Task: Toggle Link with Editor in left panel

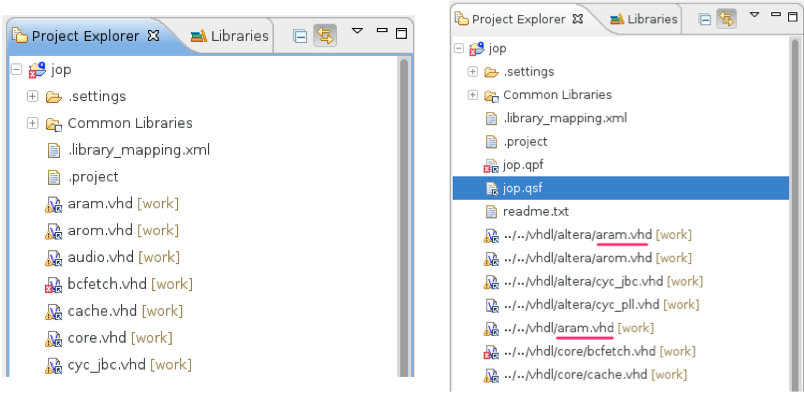Action: point(325,36)
